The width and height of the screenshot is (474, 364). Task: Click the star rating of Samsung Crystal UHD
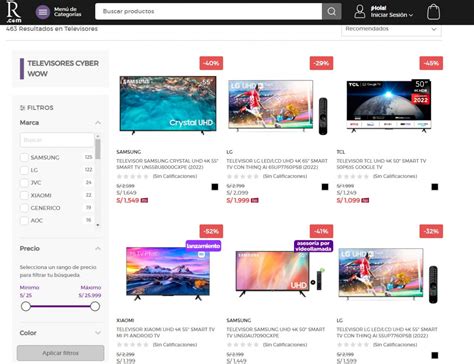point(133,176)
